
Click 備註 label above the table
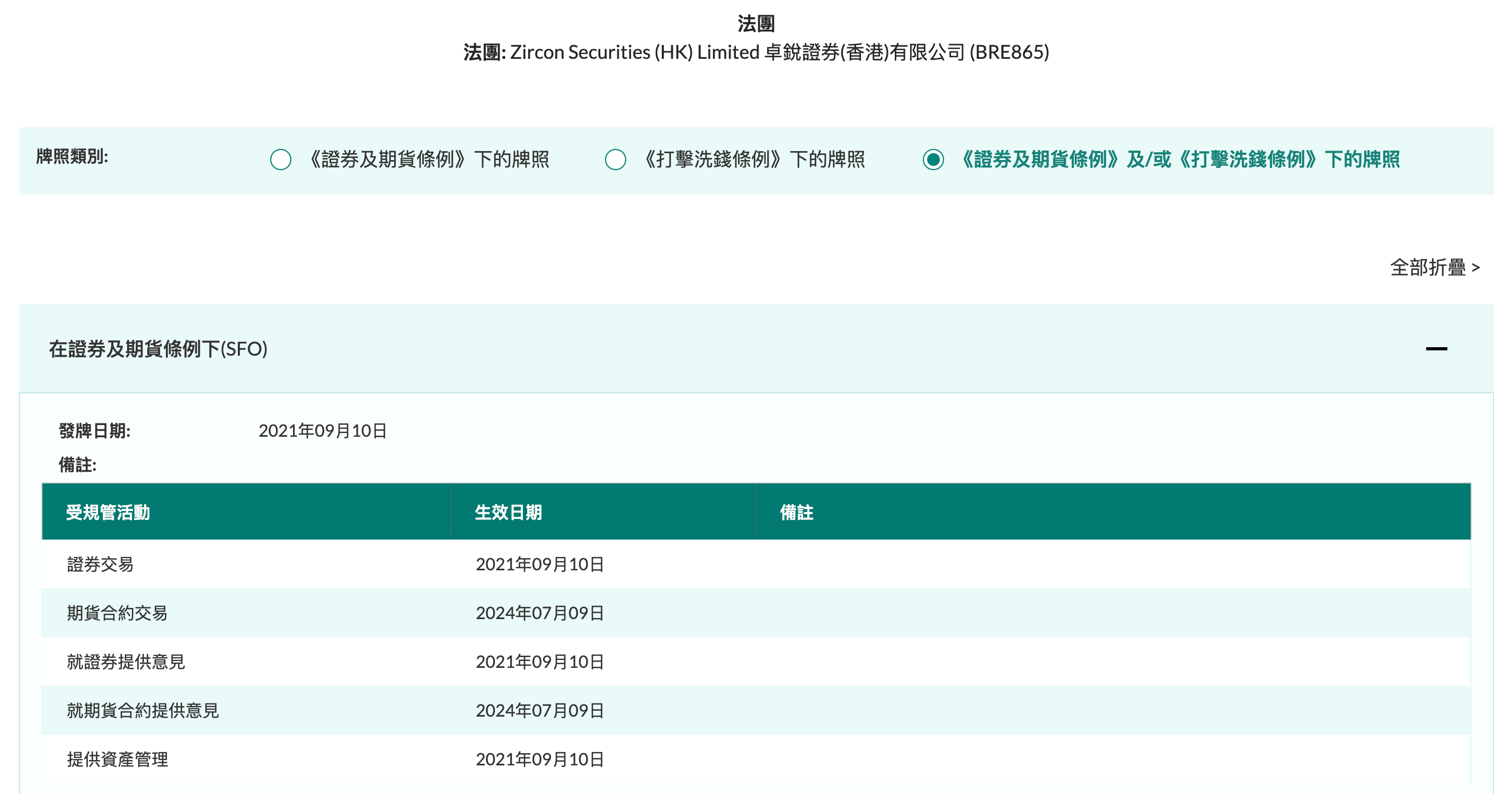77,466
